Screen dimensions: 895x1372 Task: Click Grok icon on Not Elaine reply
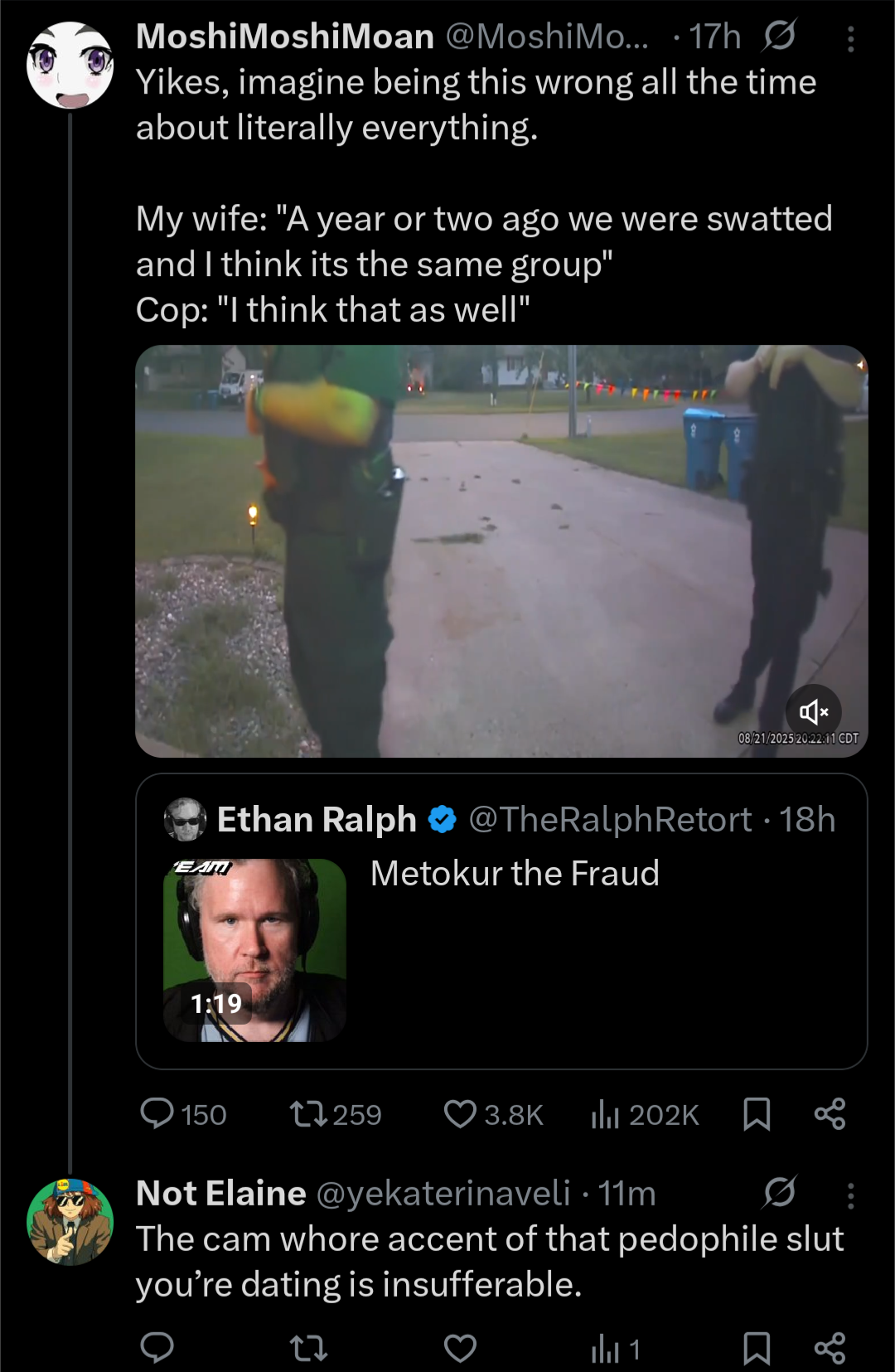tap(779, 1192)
